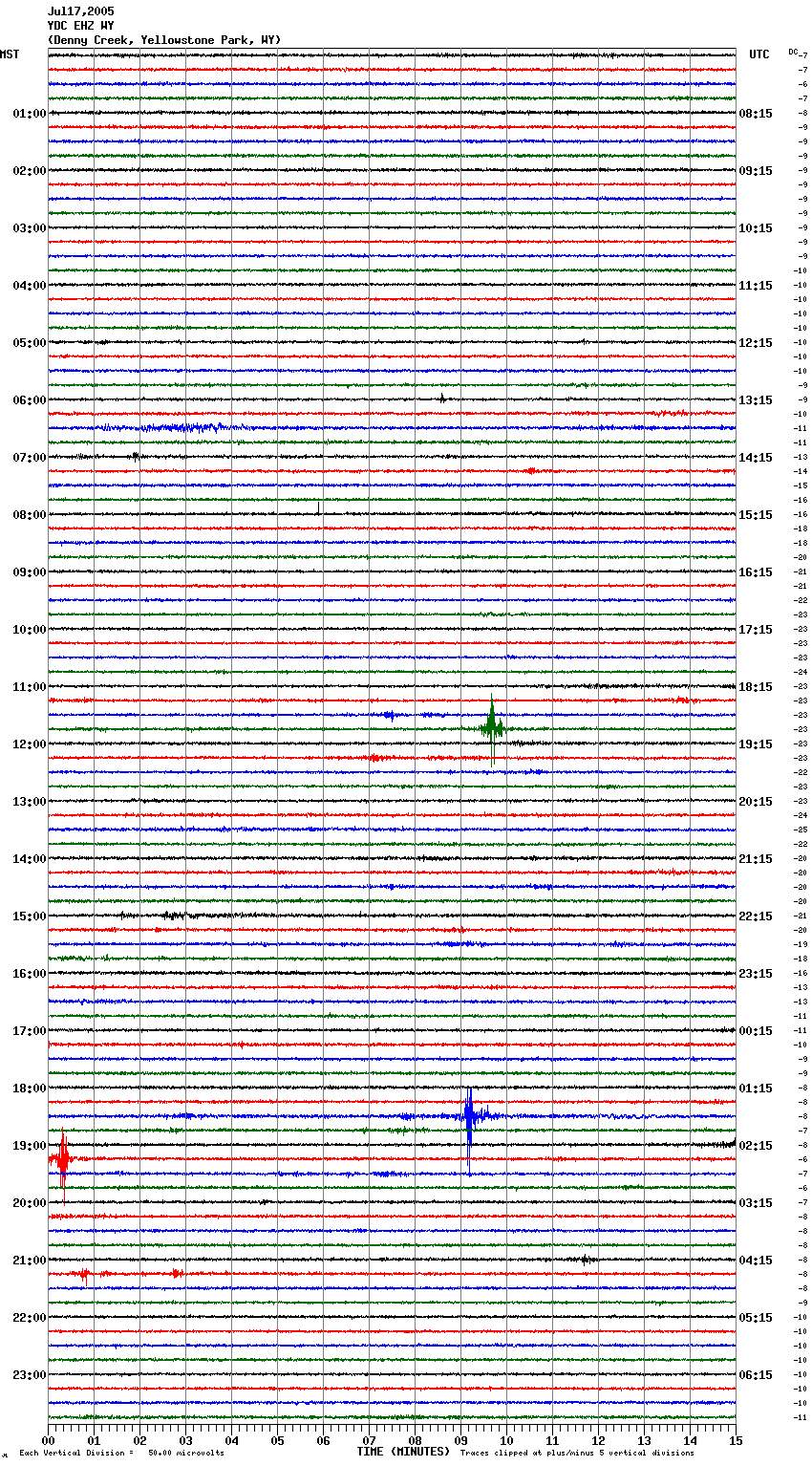This screenshot has height=1466, width=812.
Task: Click the 08:15 UTC time label
Action: [x=756, y=114]
